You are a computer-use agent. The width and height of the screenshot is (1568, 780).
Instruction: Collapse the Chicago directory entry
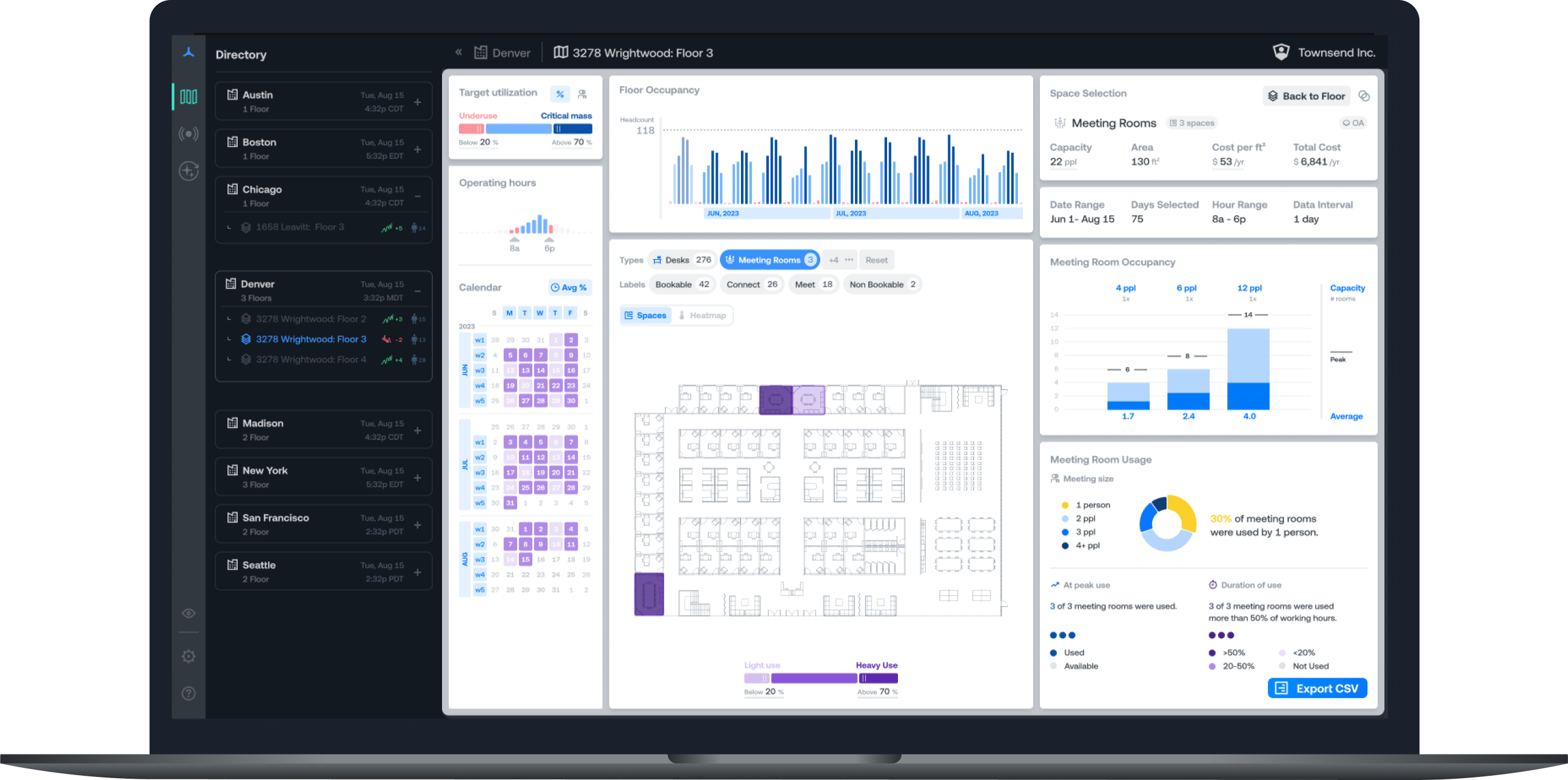coord(418,196)
